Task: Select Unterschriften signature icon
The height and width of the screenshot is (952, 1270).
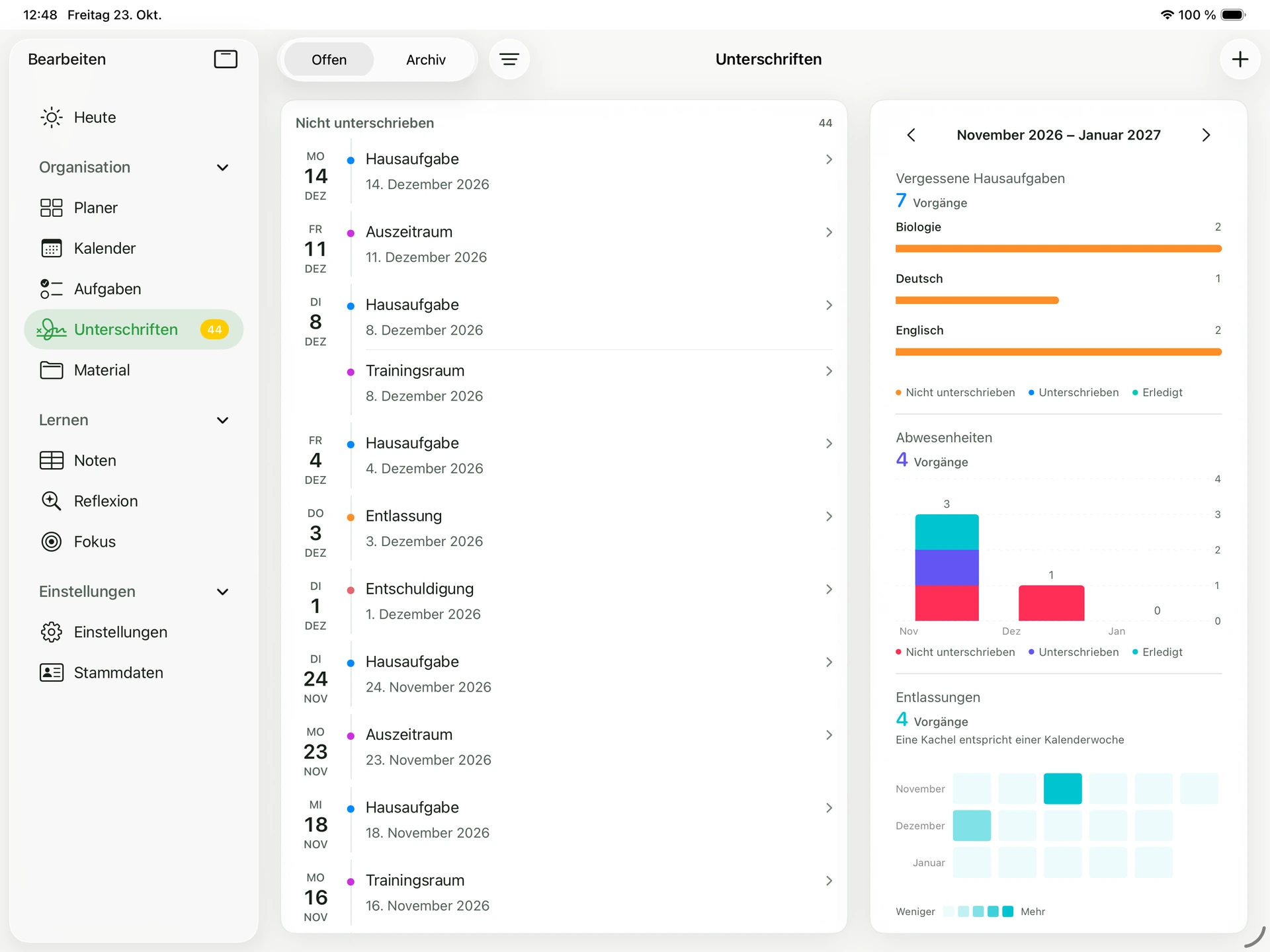Action: [52, 329]
